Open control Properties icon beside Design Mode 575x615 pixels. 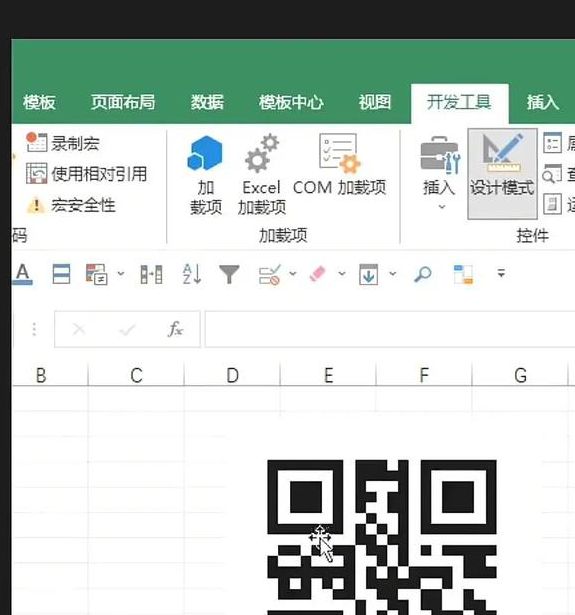552,143
